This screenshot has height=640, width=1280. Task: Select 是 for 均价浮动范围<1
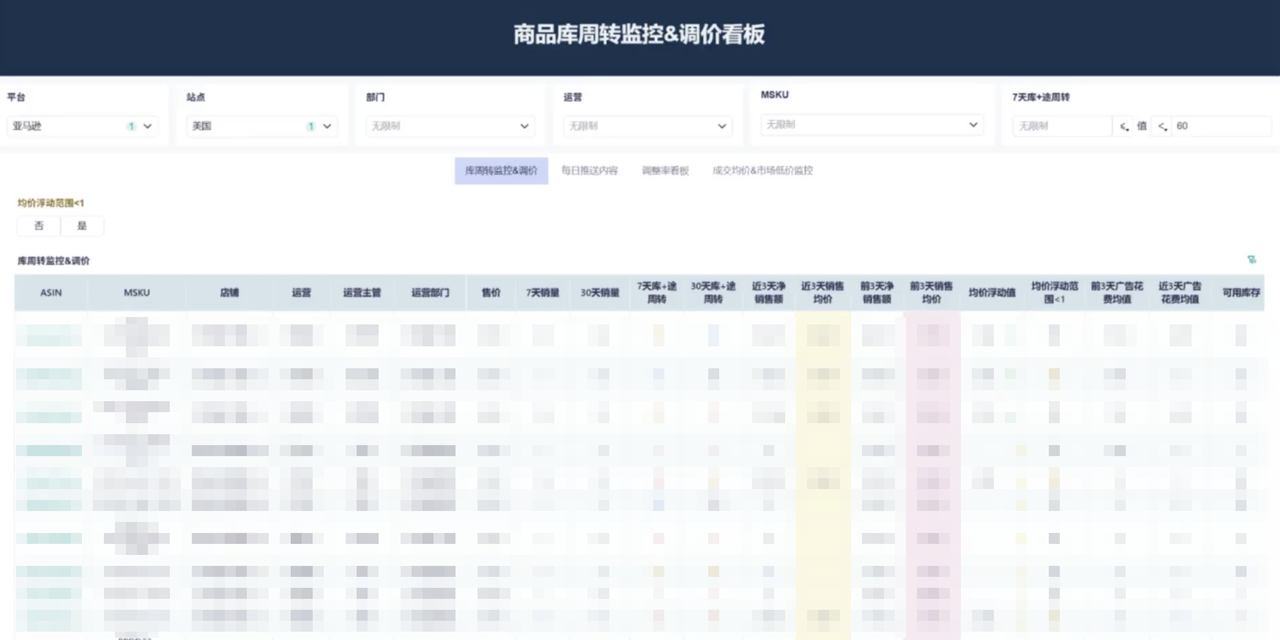coord(82,226)
